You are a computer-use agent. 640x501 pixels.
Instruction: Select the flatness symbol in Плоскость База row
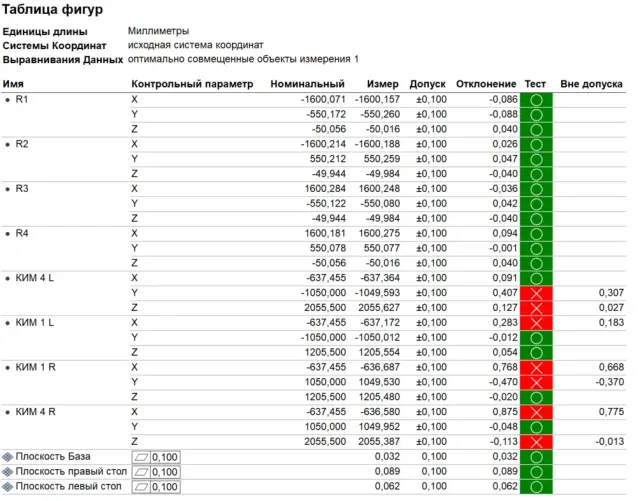coord(141,457)
